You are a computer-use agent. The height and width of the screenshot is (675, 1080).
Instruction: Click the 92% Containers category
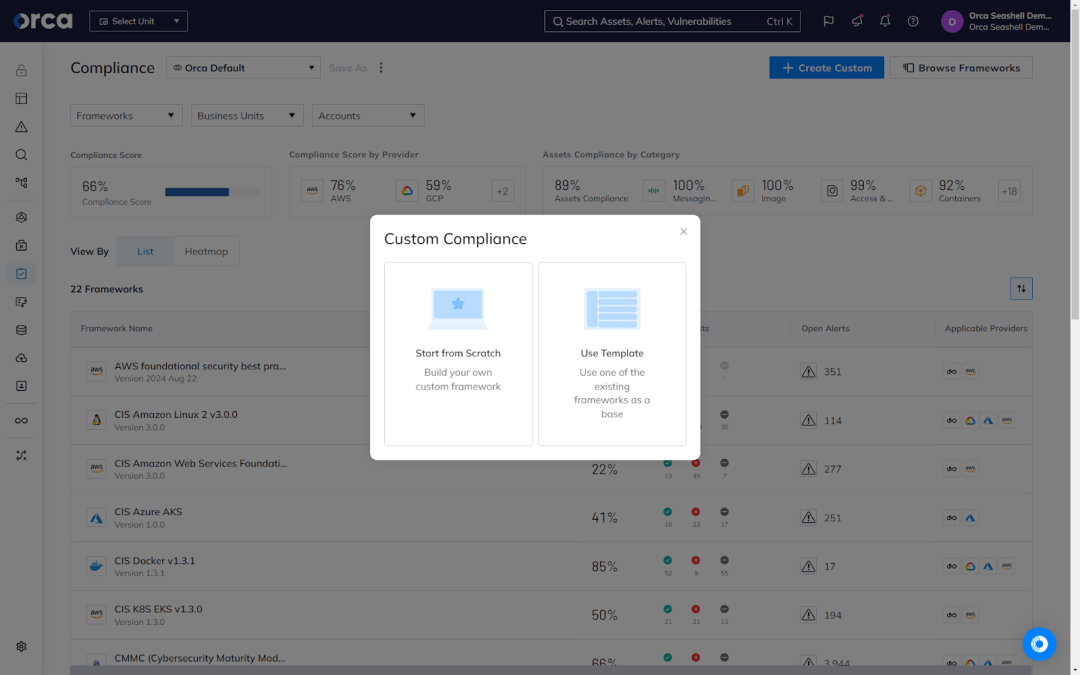point(945,191)
